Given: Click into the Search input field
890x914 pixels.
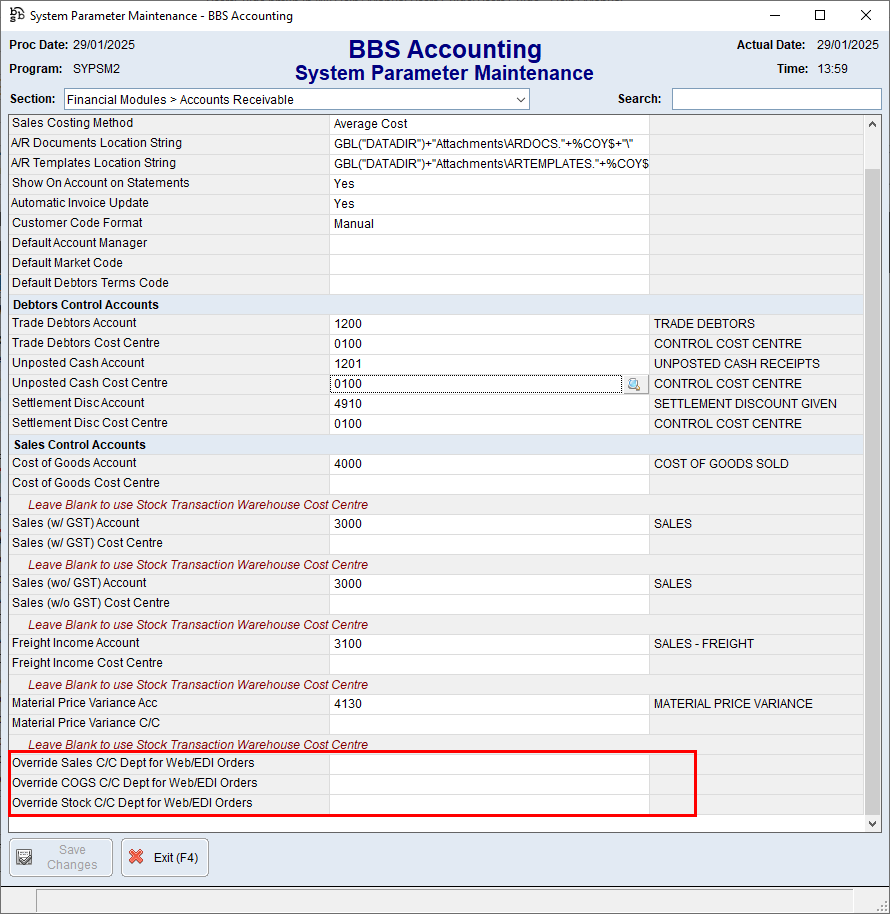Looking at the screenshot, I should pyautogui.click(x=775, y=99).
